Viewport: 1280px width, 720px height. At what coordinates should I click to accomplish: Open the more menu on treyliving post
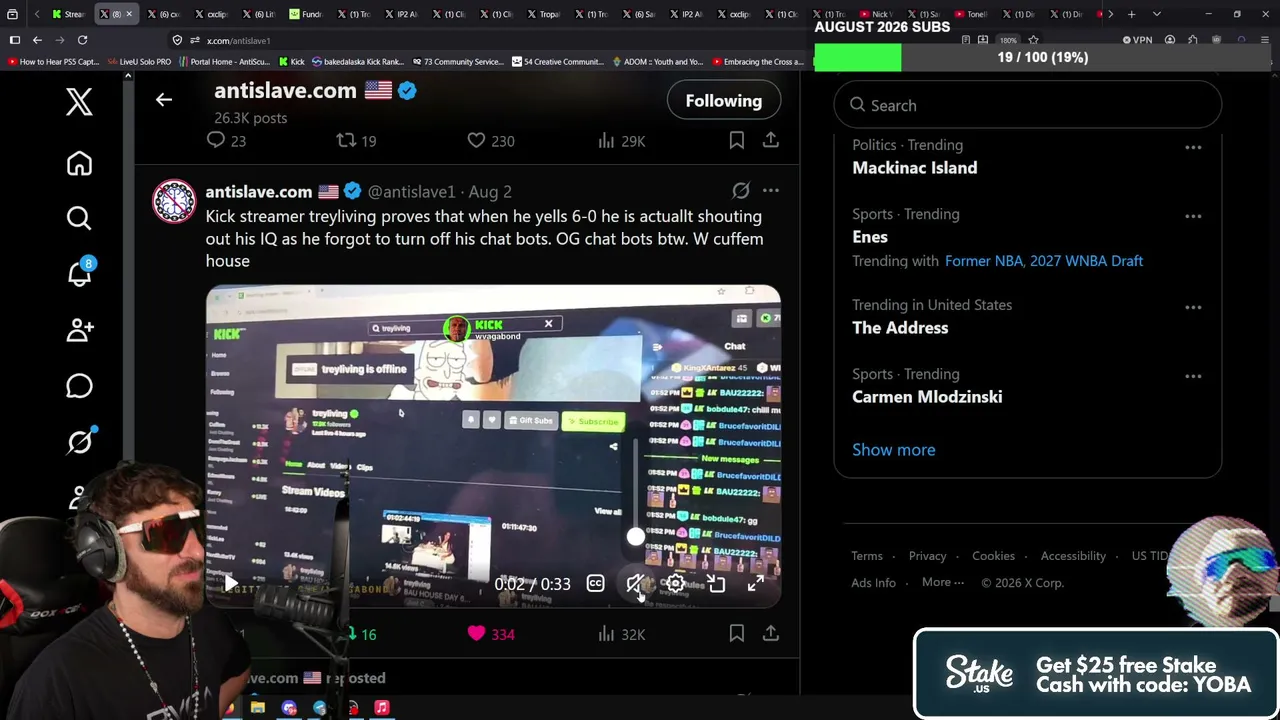771,190
